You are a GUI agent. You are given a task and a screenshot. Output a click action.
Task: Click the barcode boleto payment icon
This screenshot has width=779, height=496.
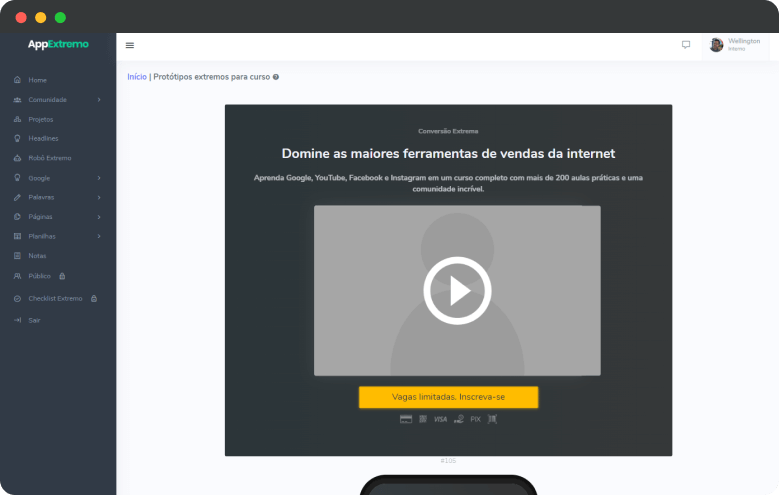(492, 419)
